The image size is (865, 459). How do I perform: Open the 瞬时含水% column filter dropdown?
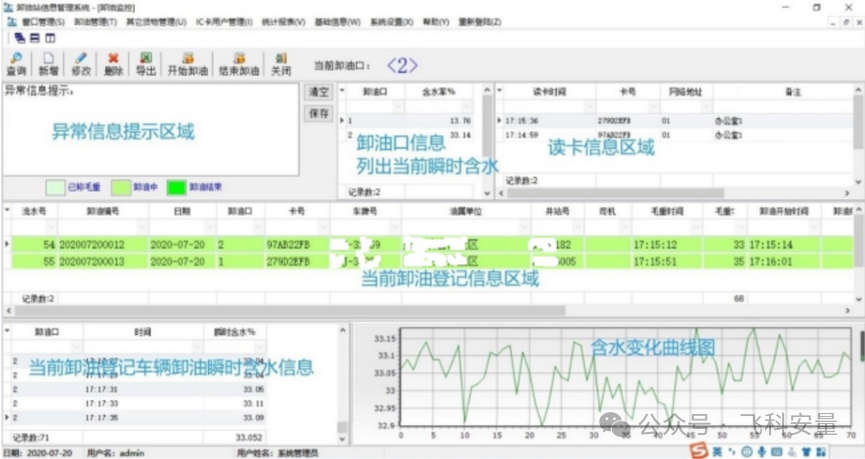coord(259,346)
